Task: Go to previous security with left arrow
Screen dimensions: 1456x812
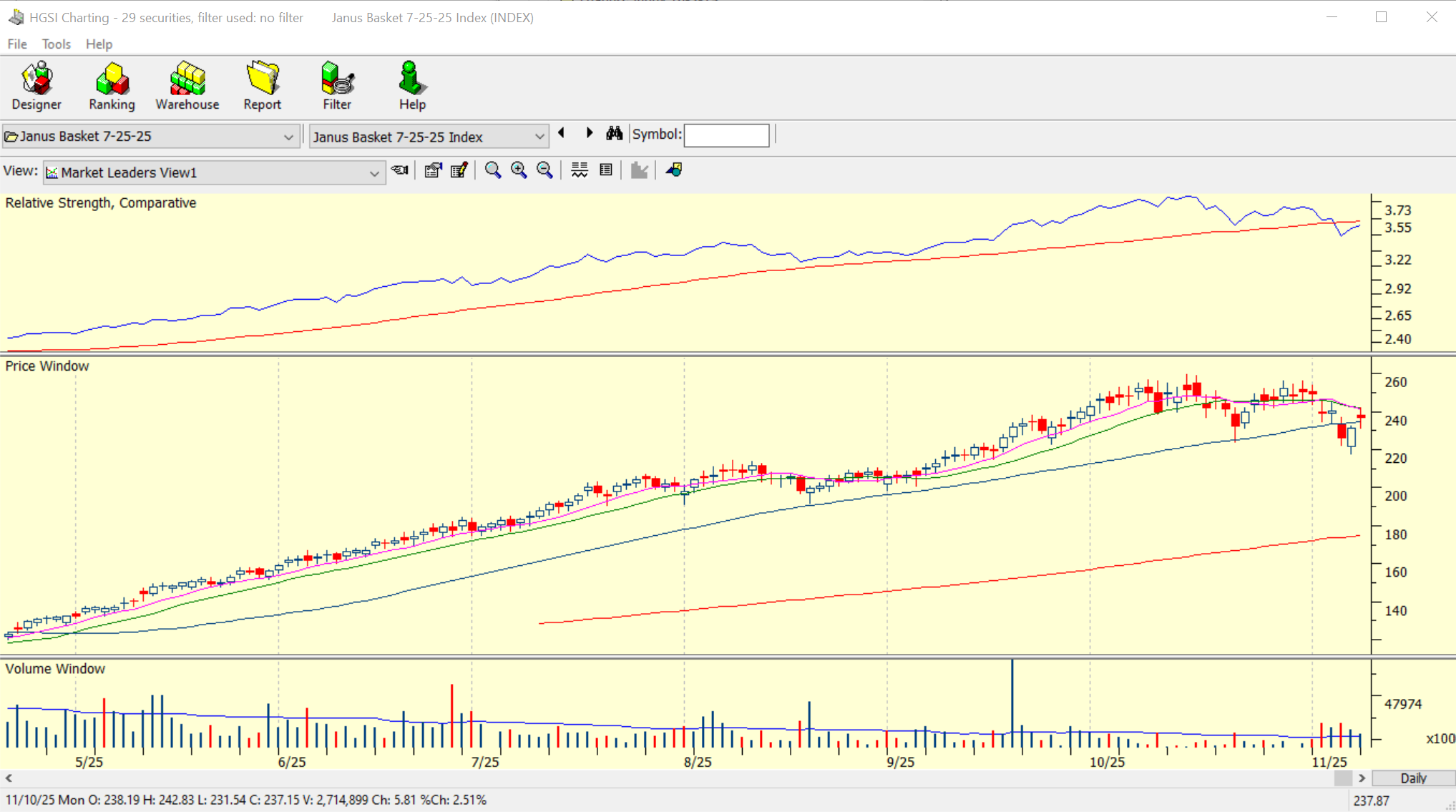Action: tap(562, 134)
